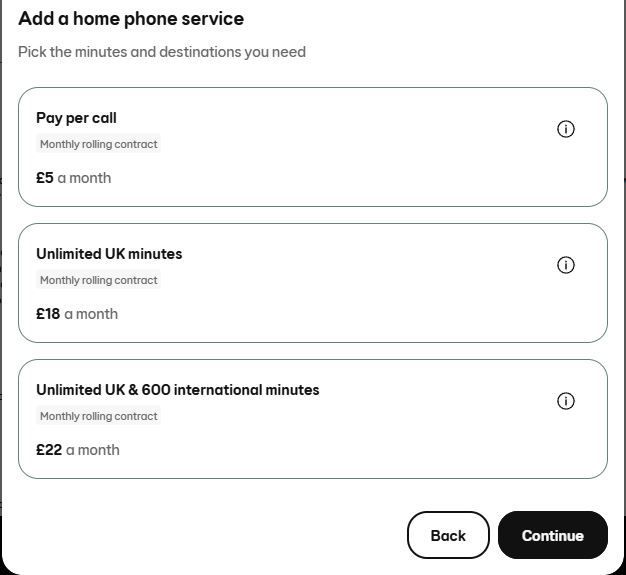The height and width of the screenshot is (575, 626).
Task: Click the £22 a month price
Action: (78, 450)
